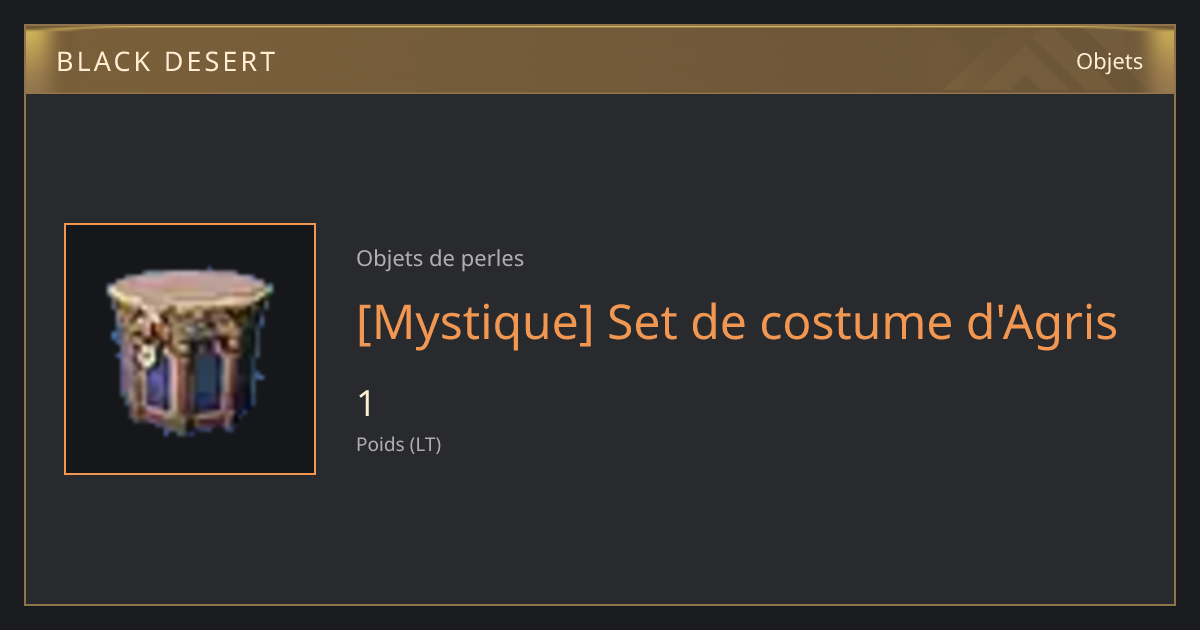
Task: Click the Poids (LT) label
Action: pyautogui.click(x=398, y=444)
